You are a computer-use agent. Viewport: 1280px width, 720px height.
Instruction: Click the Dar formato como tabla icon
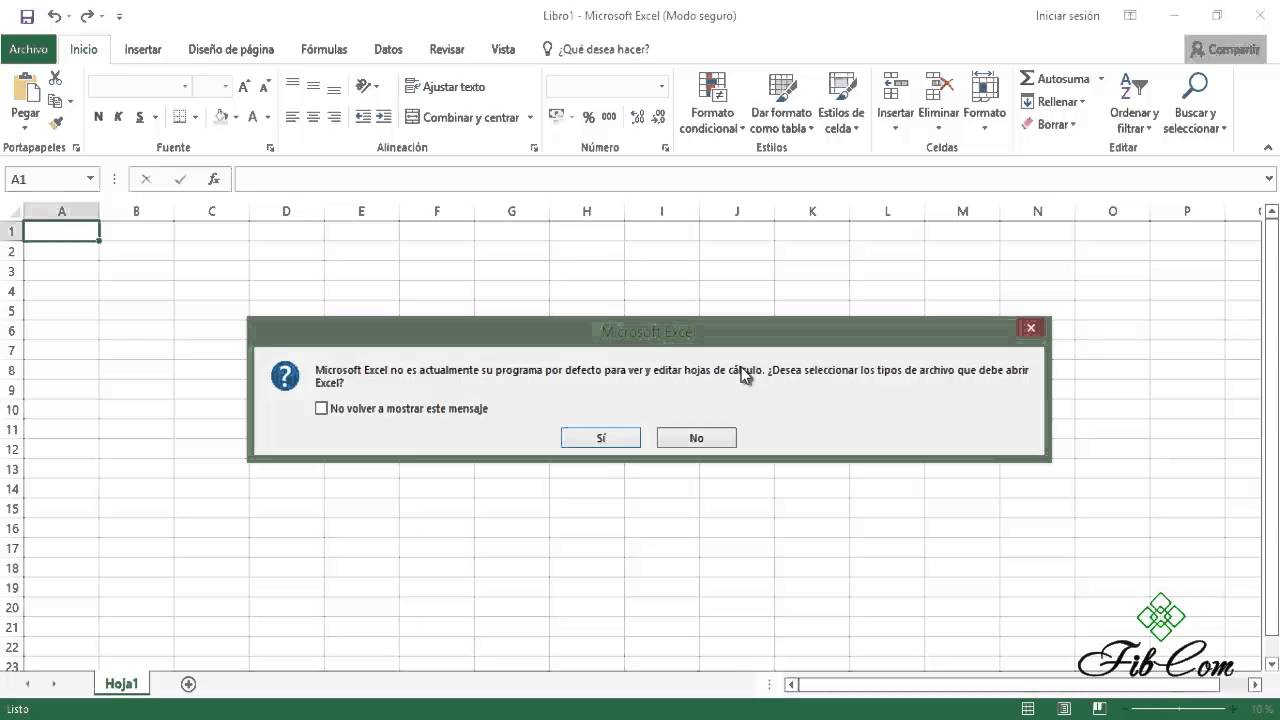pyautogui.click(x=782, y=87)
